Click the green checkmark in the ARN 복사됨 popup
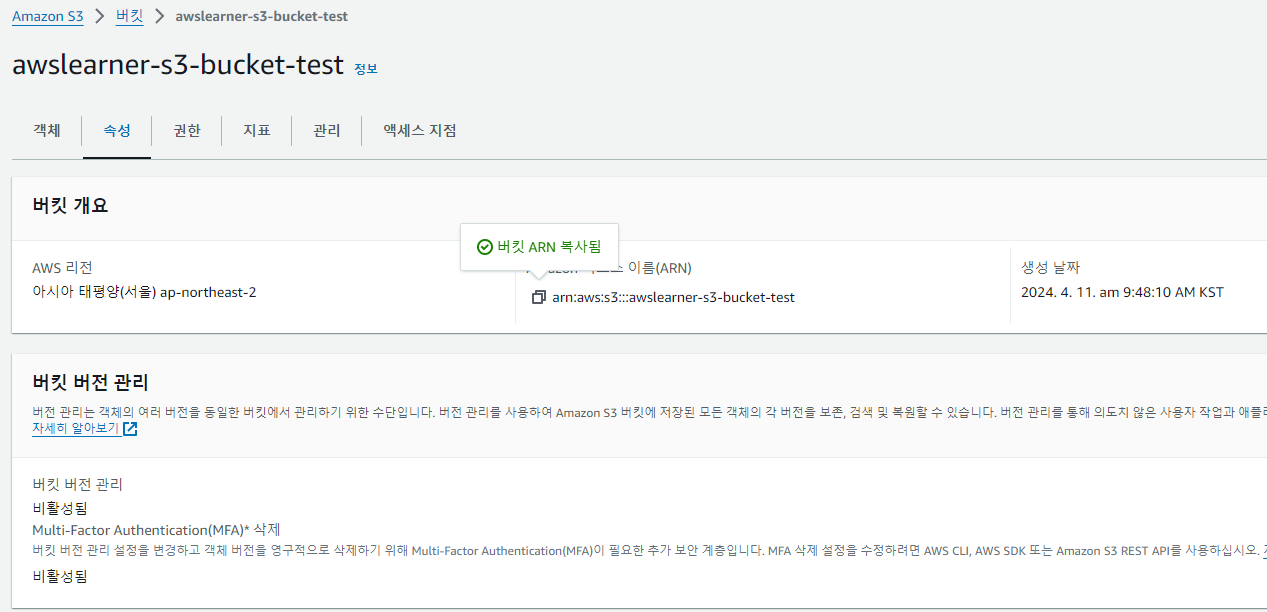The height and width of the screenshot is (612, 1267). coord(484,247)
